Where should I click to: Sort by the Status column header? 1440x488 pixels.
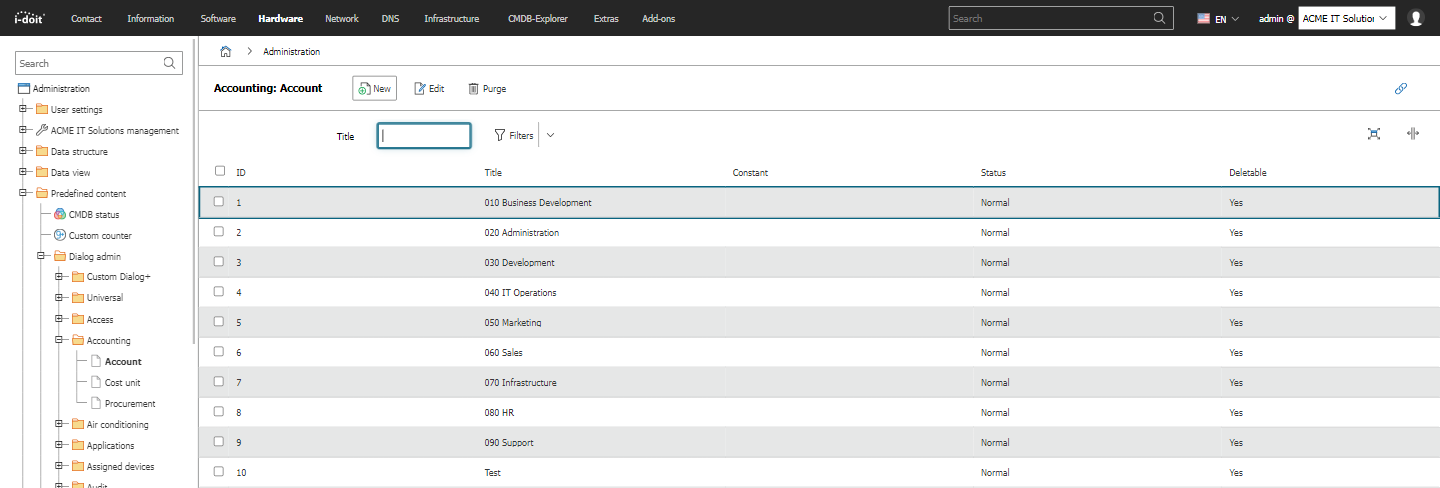(x=993, y=173)
